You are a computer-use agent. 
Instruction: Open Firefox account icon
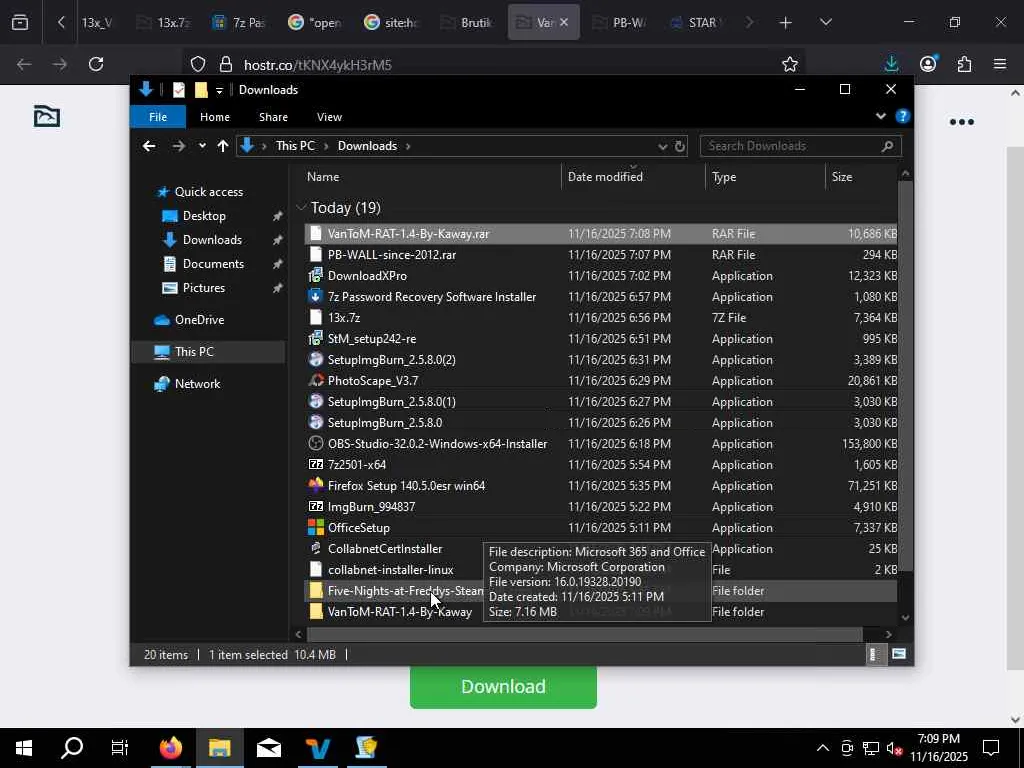coord(928,64)
